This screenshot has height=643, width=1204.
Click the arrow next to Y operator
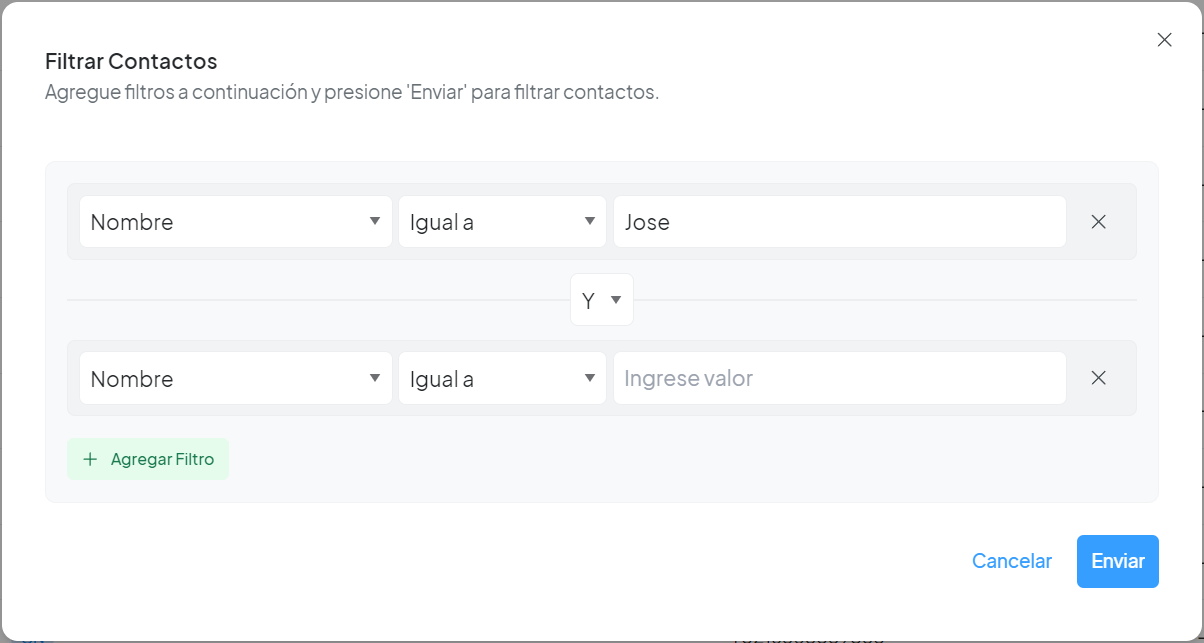click(x=616, y=300)
